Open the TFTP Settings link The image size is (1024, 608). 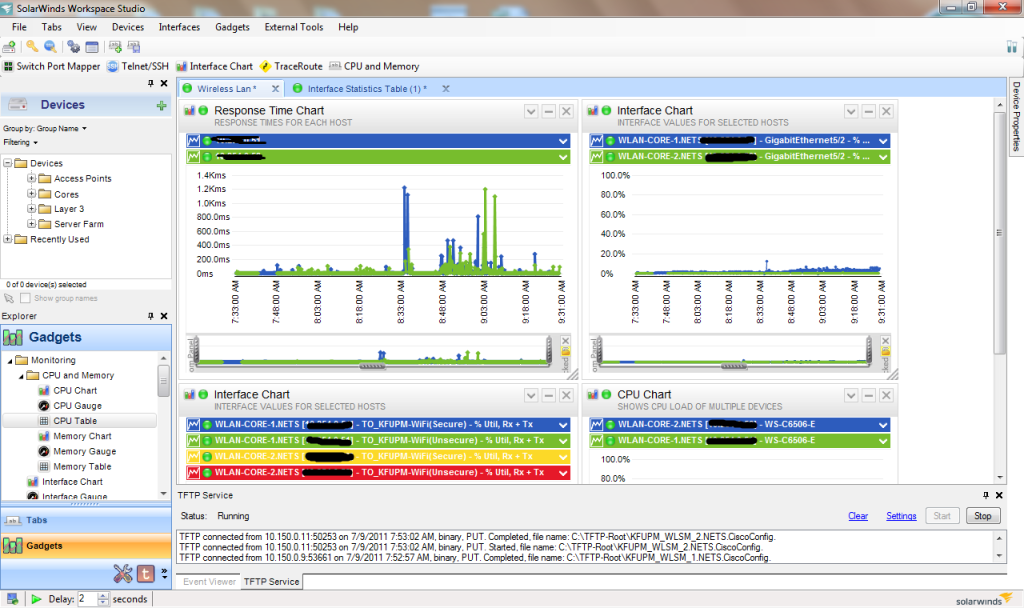(x=901, y=516)
